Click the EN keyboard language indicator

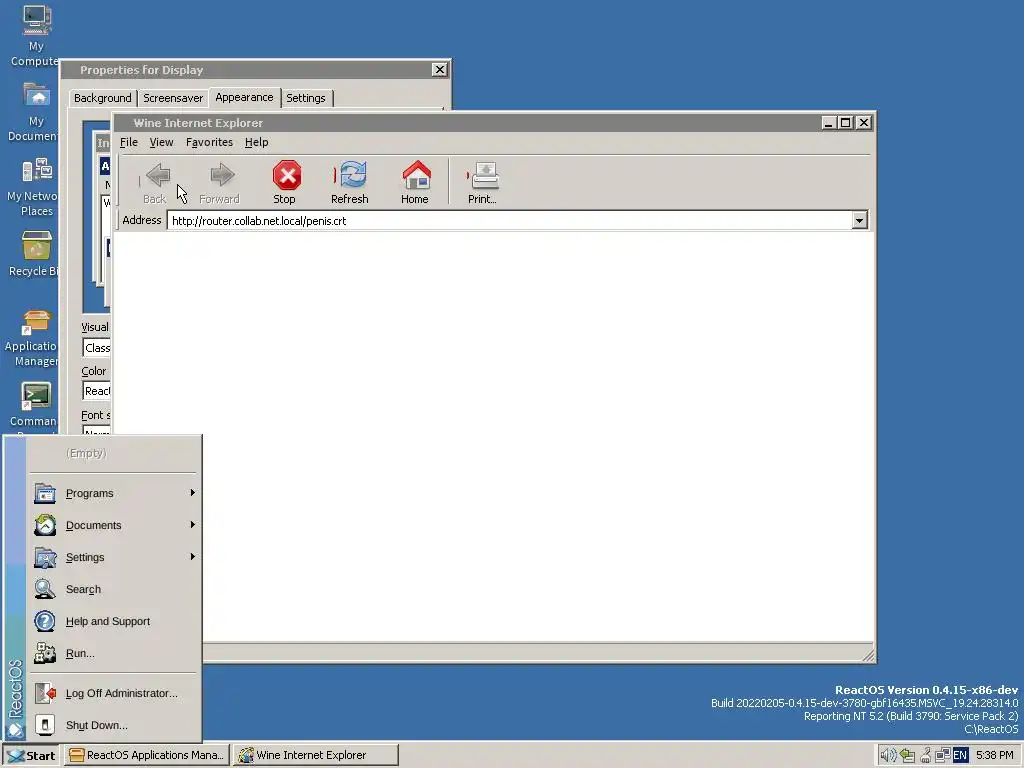[x=960, y=756]
